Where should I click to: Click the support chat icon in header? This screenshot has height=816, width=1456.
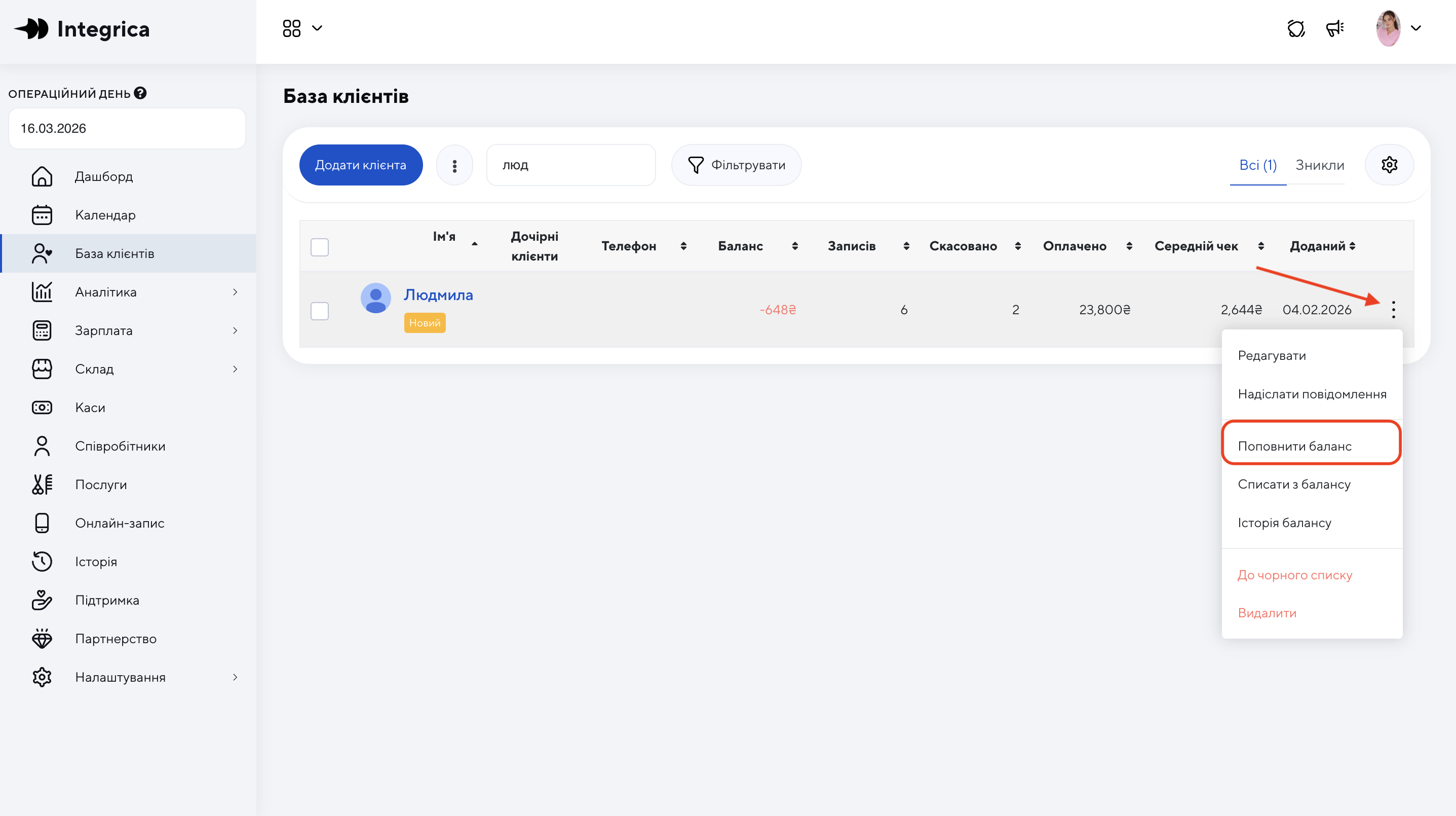(x=1296, y=28)
